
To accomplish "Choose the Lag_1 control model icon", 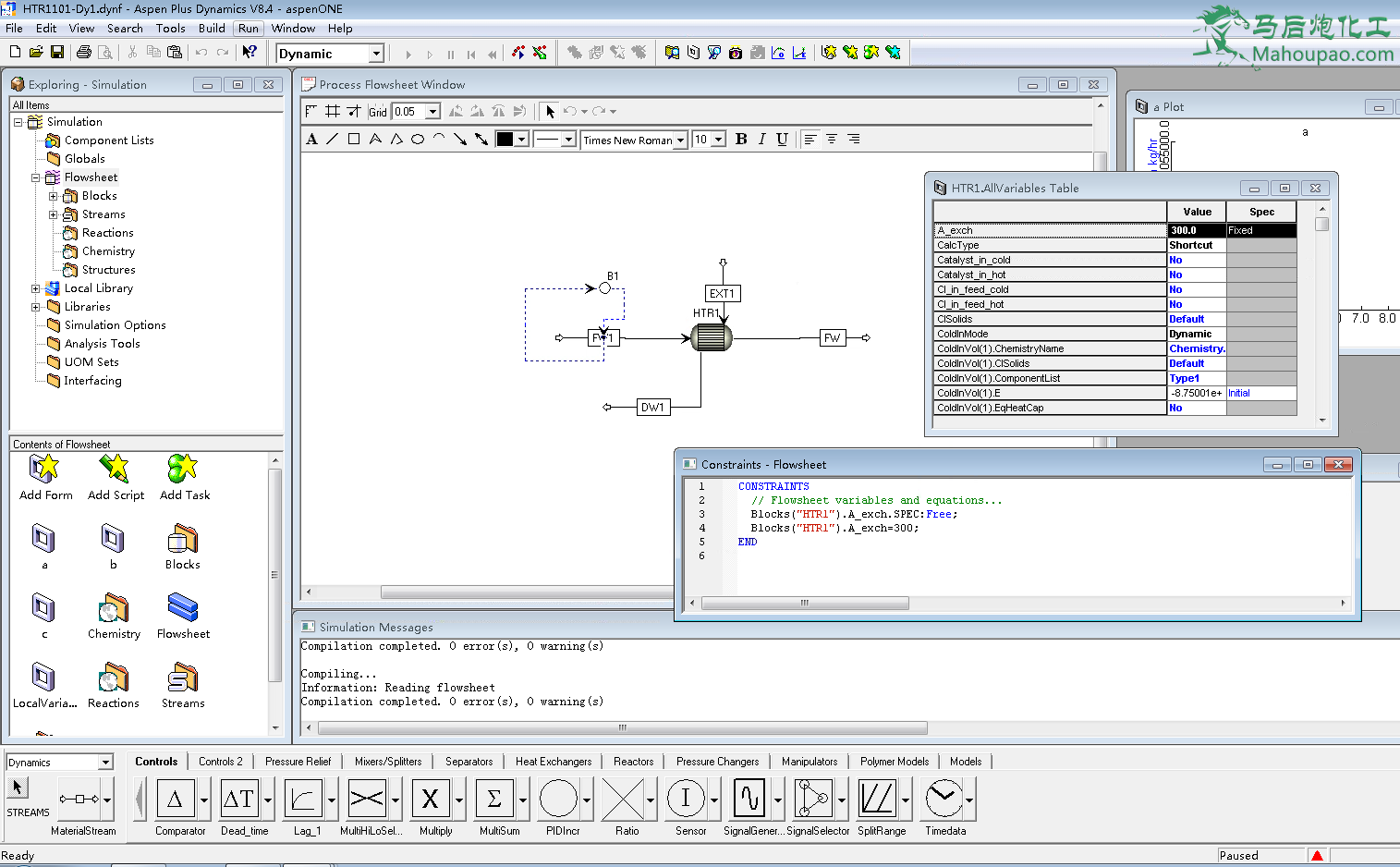I will coord(302,800).
